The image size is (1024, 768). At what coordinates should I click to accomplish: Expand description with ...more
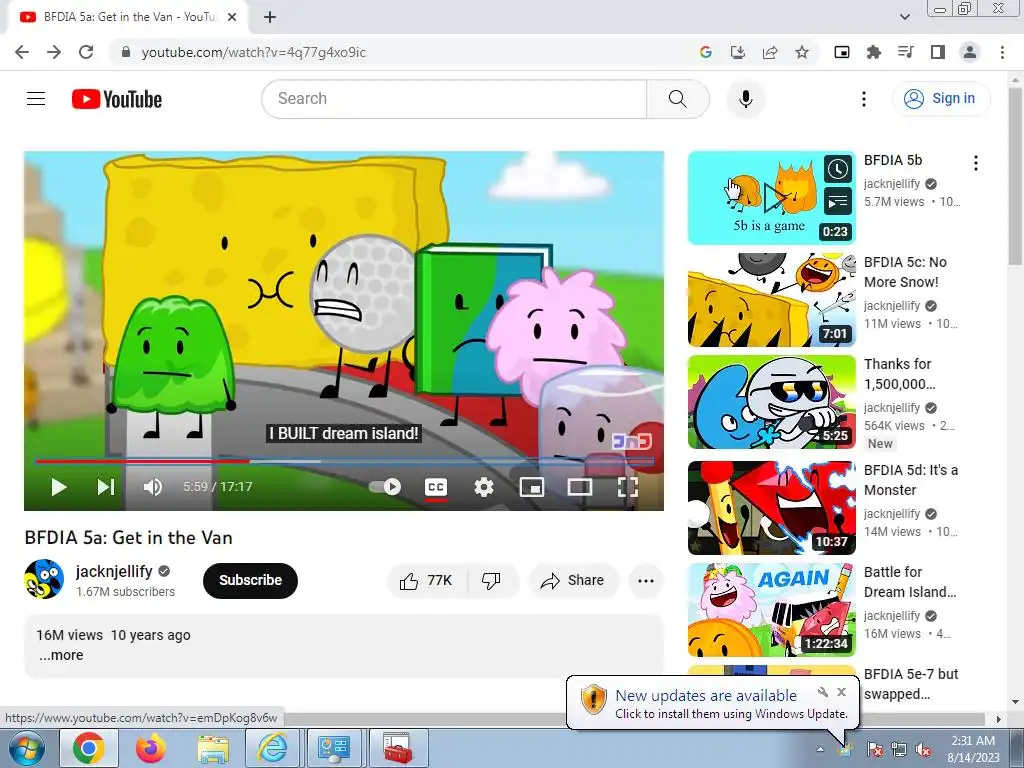(x=61, y=655)
